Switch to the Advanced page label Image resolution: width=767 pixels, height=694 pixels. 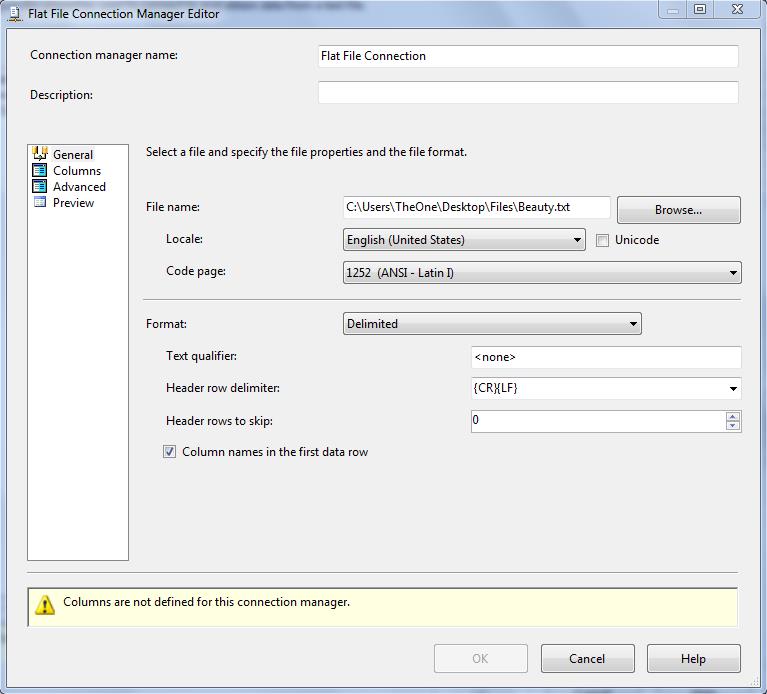click(79, 187)
